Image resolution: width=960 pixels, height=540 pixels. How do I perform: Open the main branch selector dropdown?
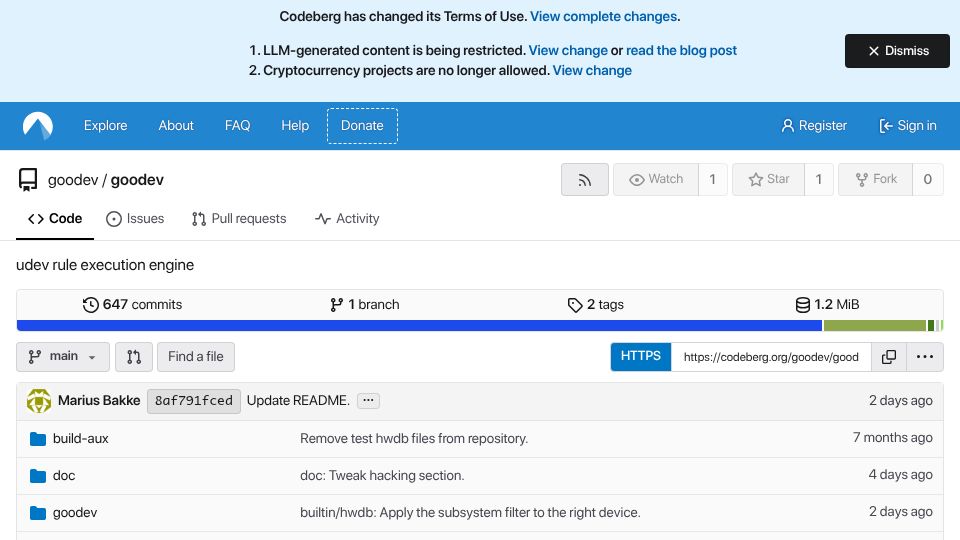[62, 357]
